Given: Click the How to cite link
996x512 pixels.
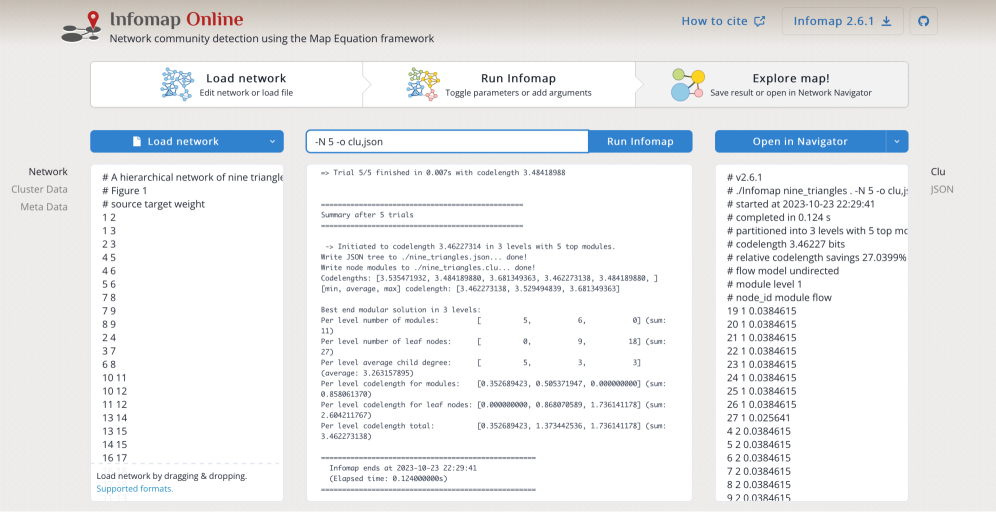Looking at the screenshot, I should click(x=714, y=21).
